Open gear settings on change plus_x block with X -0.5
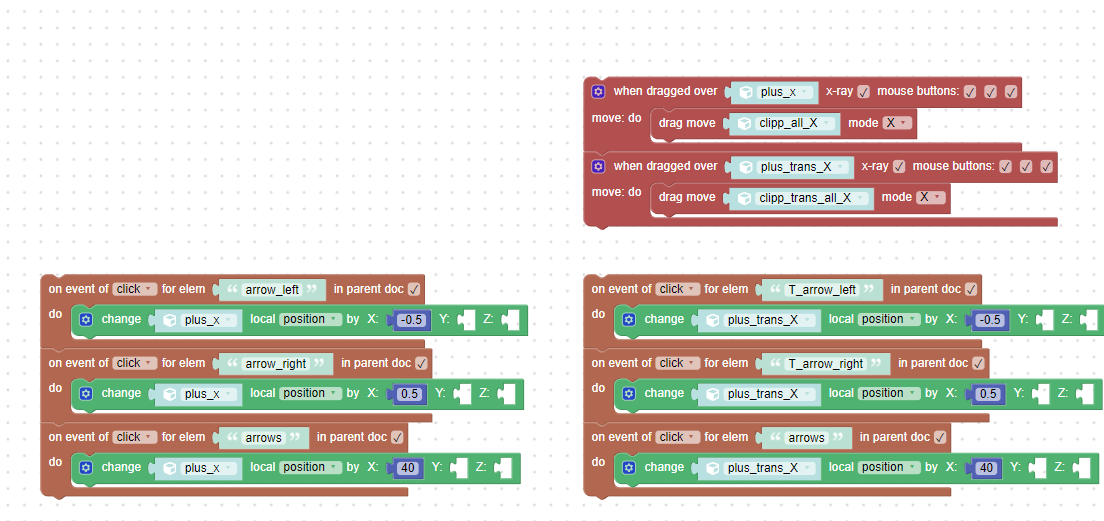The width and height of the screenshot is (1104, 521). pos(86,320)
